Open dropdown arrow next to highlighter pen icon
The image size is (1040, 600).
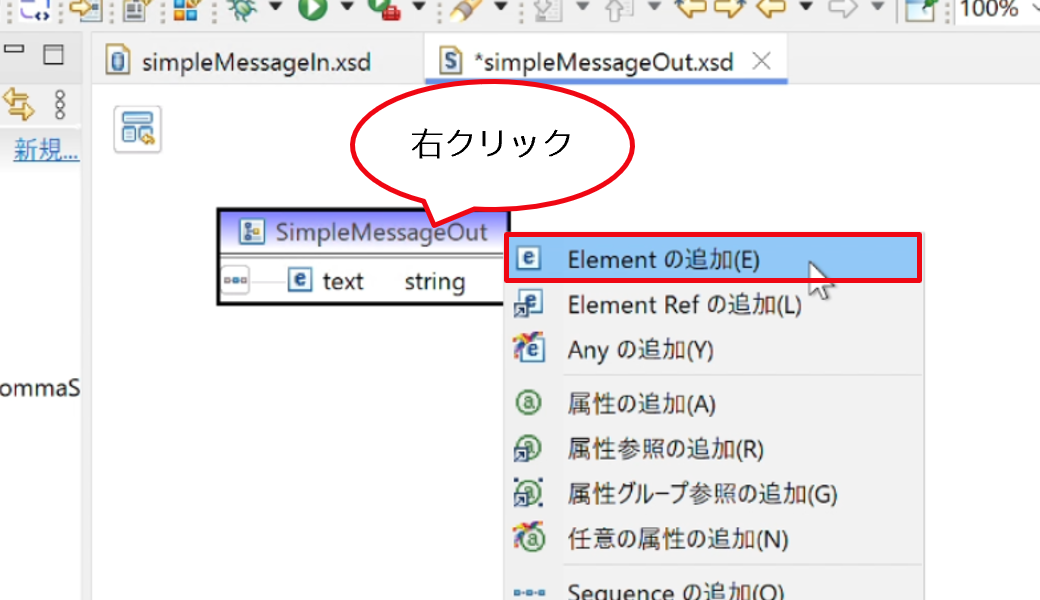501,7
